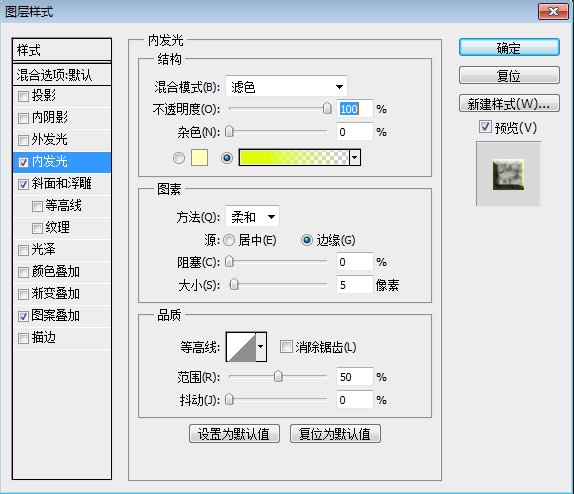This screenshot has width=574, height=494.
Task: Select the 光泽 style entry
Action: click(x=62, y=250)
